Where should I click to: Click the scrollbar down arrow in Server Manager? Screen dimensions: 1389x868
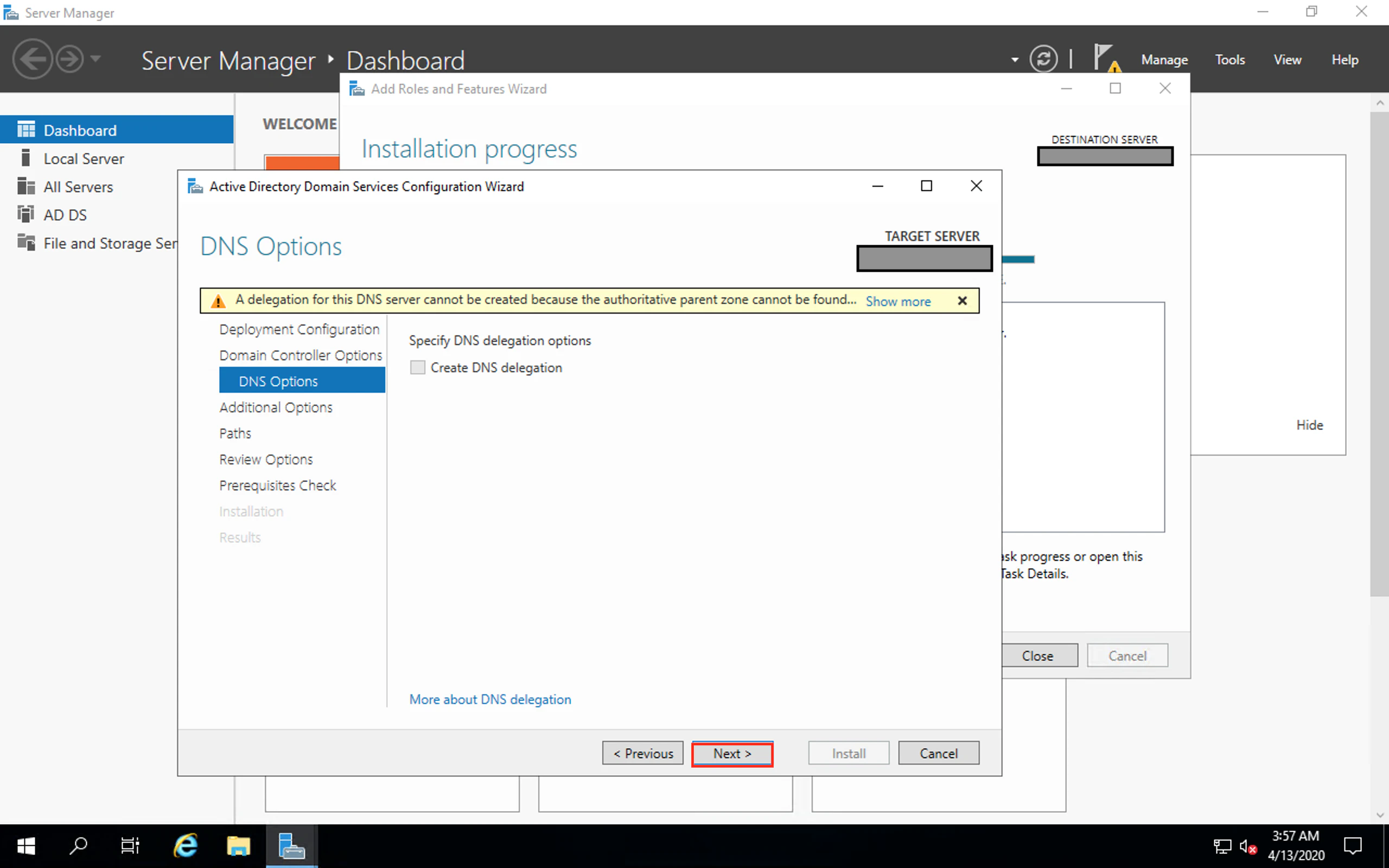(x=1380, y=815)
